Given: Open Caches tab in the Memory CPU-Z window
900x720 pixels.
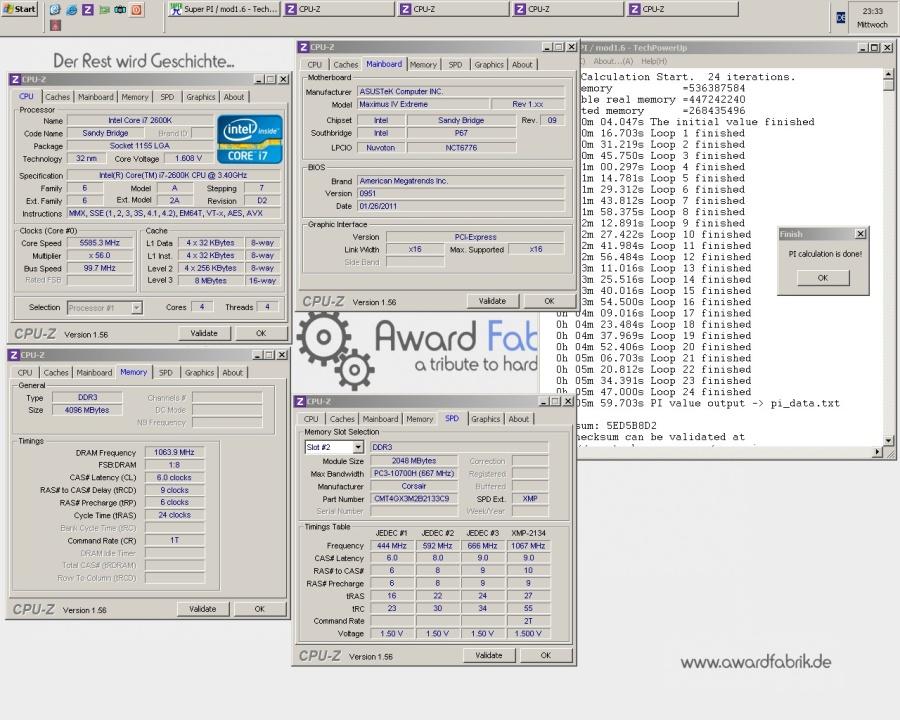Looking at the screenshot, I should click(56, 373).
